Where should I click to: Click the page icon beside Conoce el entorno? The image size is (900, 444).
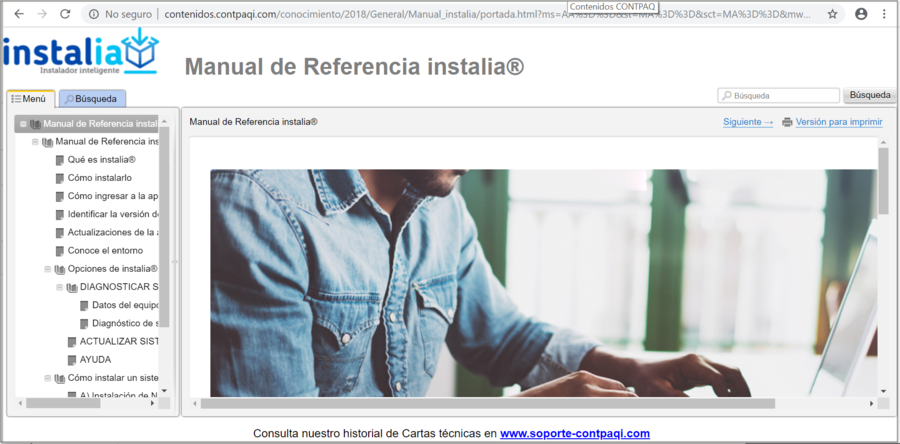[x=60, y=251]
